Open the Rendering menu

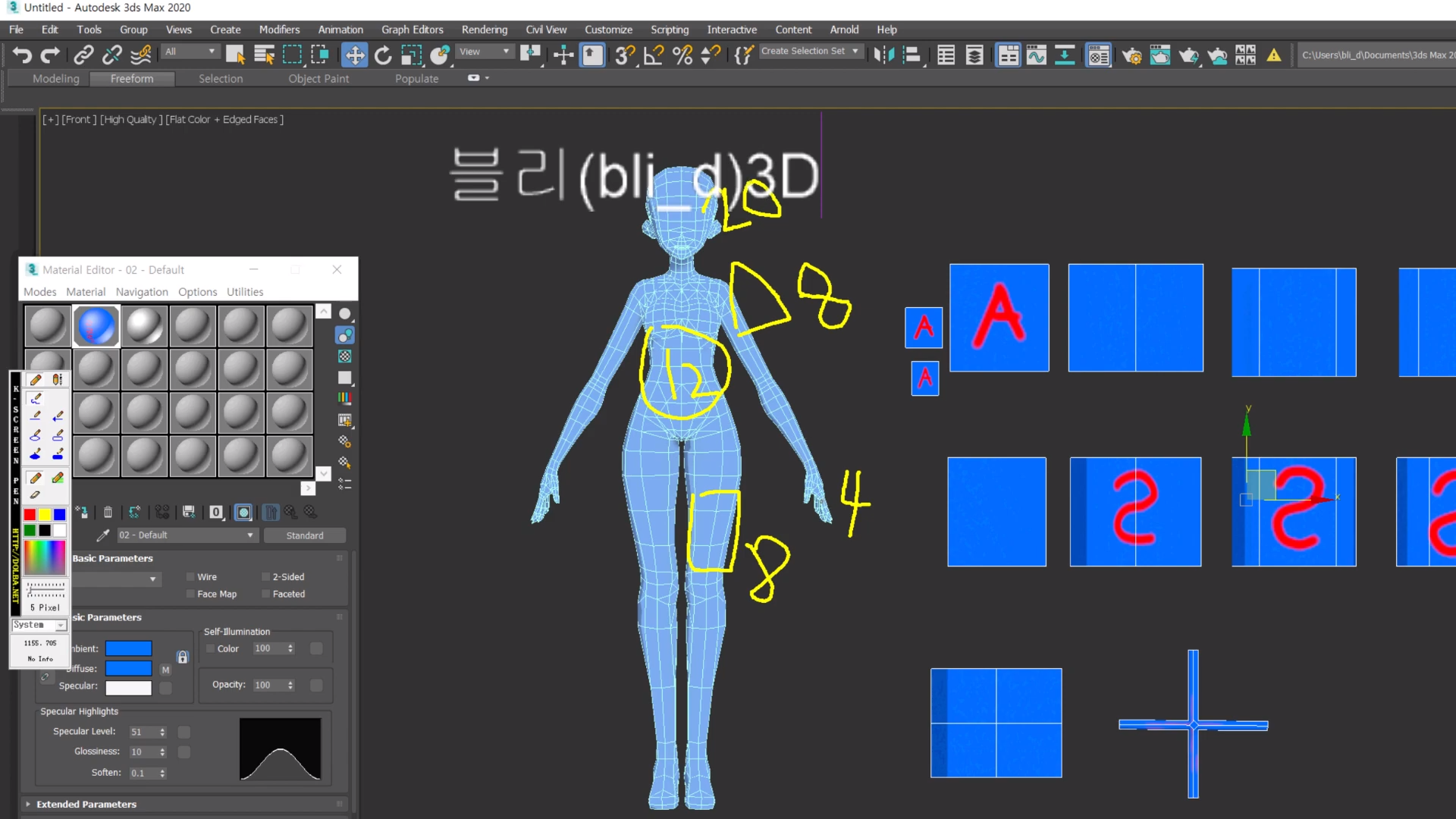(x=484, y=30)
